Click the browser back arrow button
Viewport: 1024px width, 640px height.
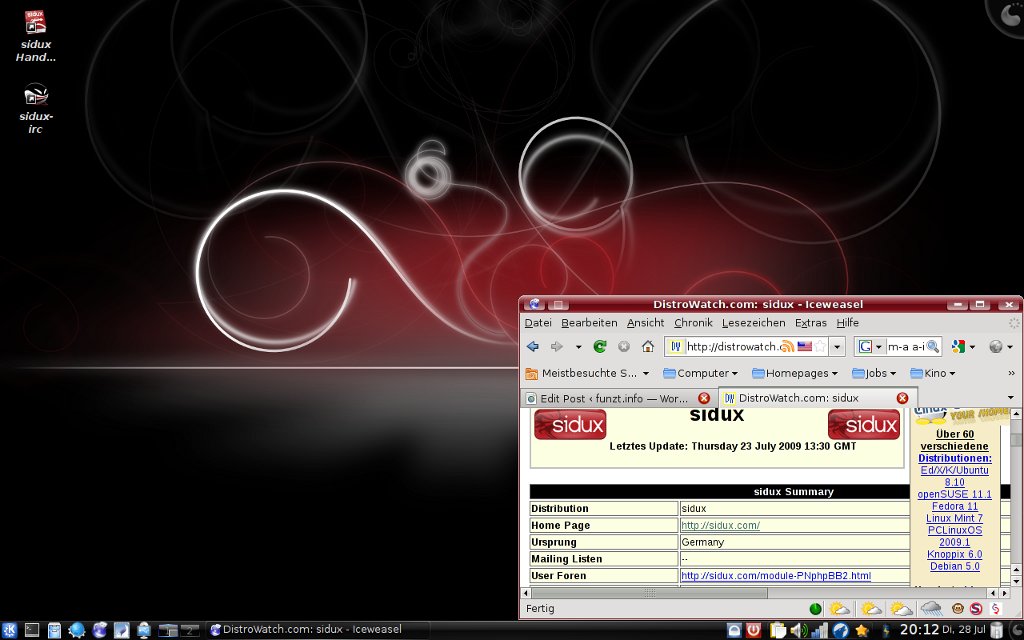[533, 347]
